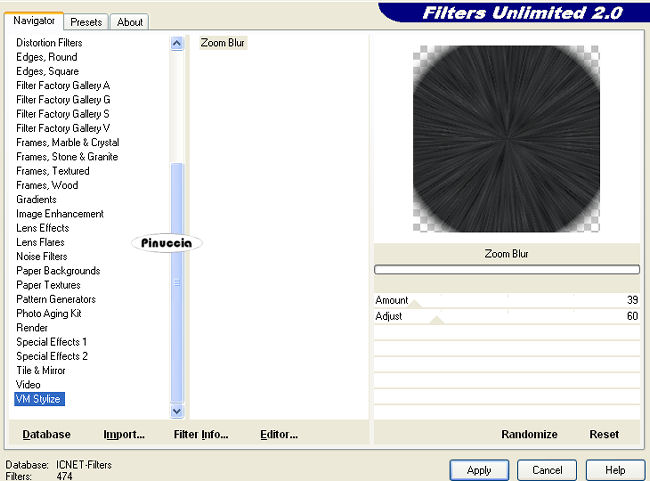Adjust the Amount slider handle
650x481 pixels.
416,304
